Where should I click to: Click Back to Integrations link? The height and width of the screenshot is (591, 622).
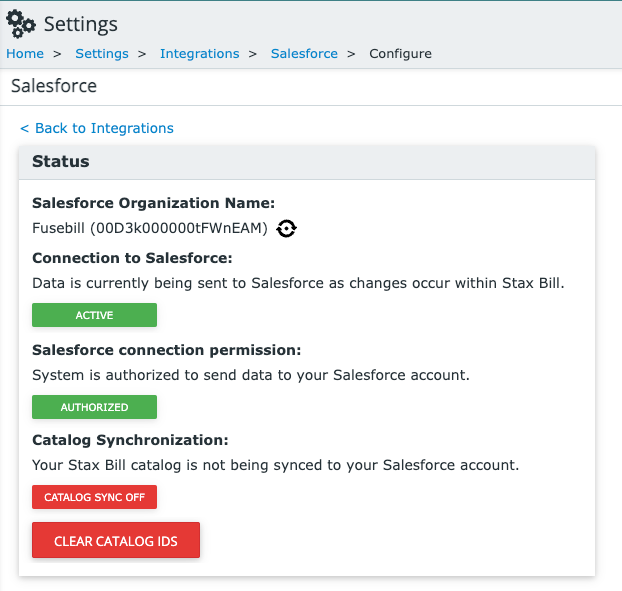point(97,128)
